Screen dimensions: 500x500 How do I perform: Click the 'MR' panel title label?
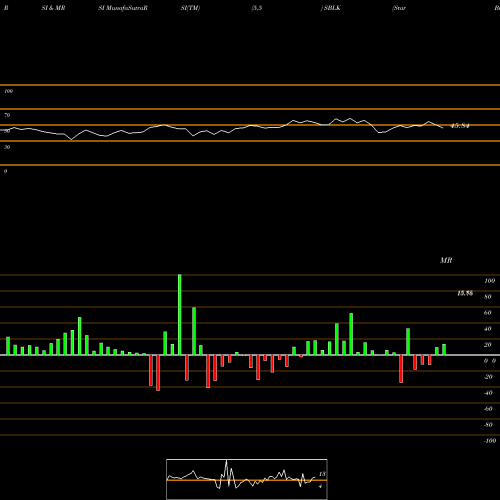click(446, 260)
